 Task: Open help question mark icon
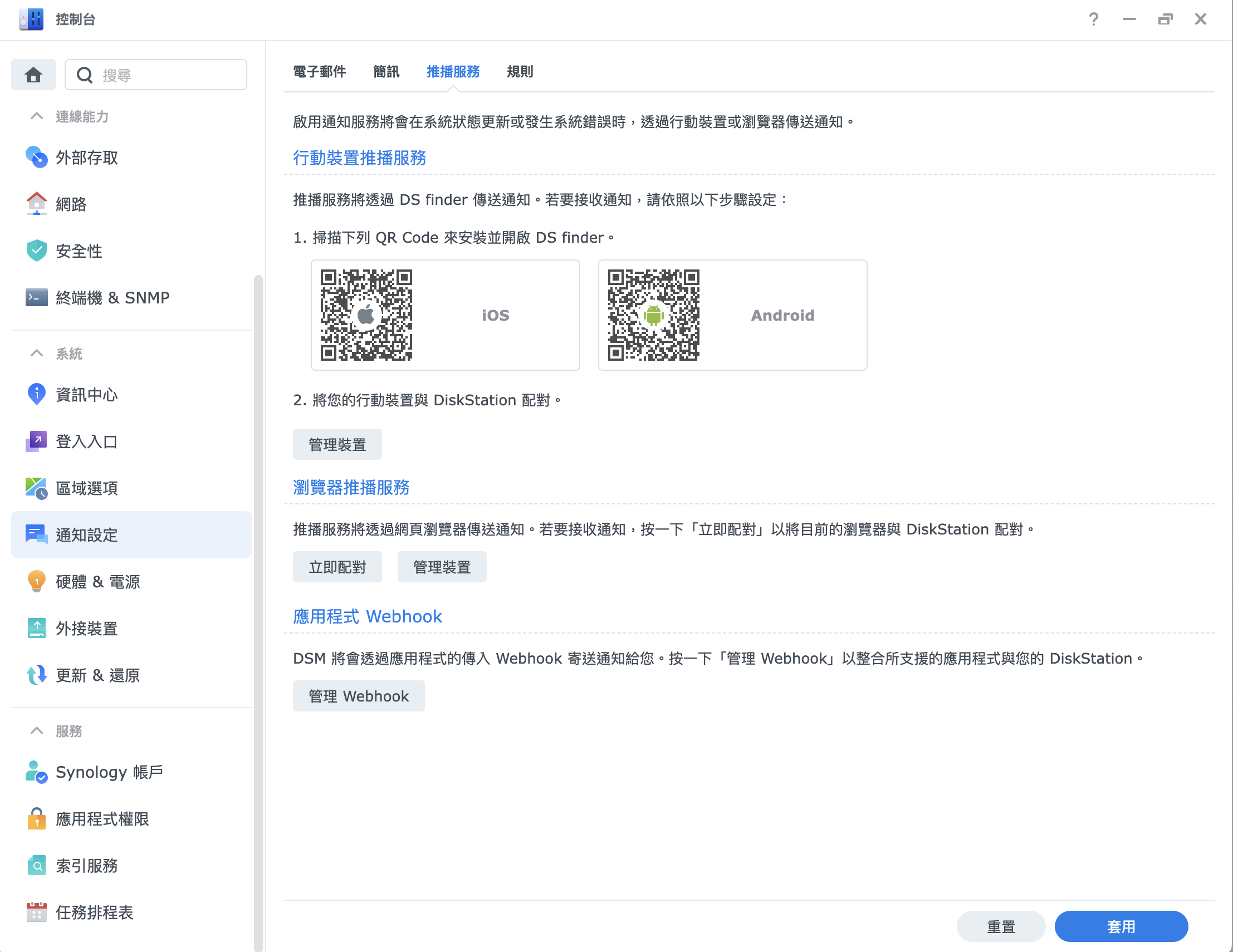[1093, 19]
